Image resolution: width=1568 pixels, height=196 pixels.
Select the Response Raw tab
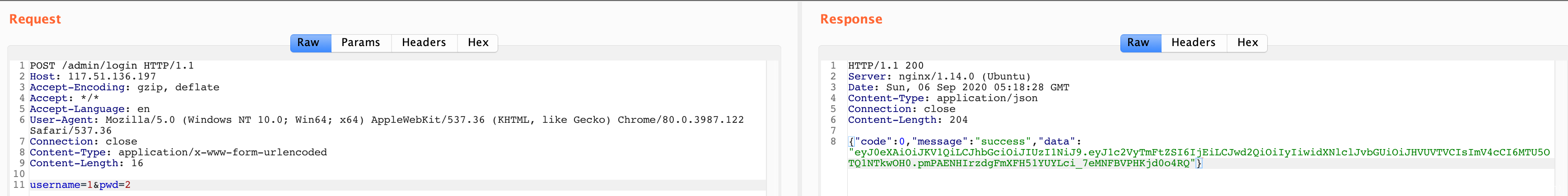point(1138,42)
